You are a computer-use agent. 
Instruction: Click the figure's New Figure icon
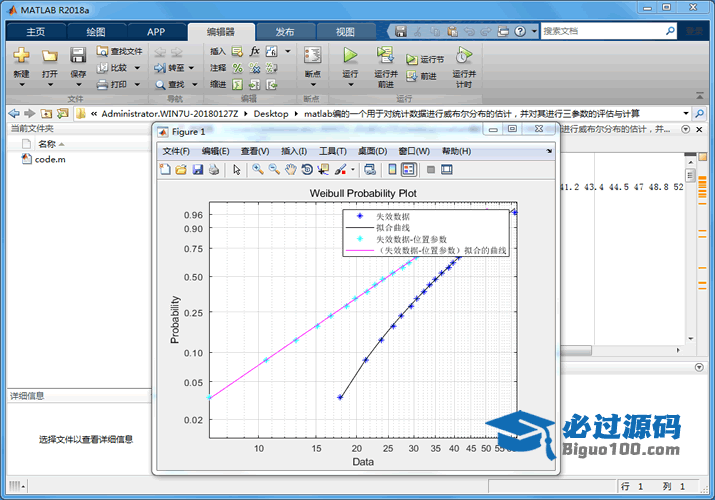165,170
